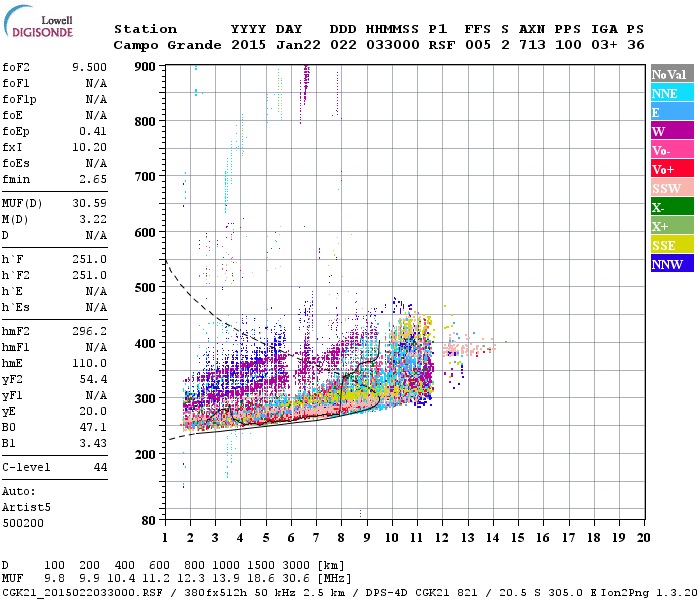Viewport: 700px width, 600px height.
Task: Click the foEp value 0.41
Action: tap(93, 131)
